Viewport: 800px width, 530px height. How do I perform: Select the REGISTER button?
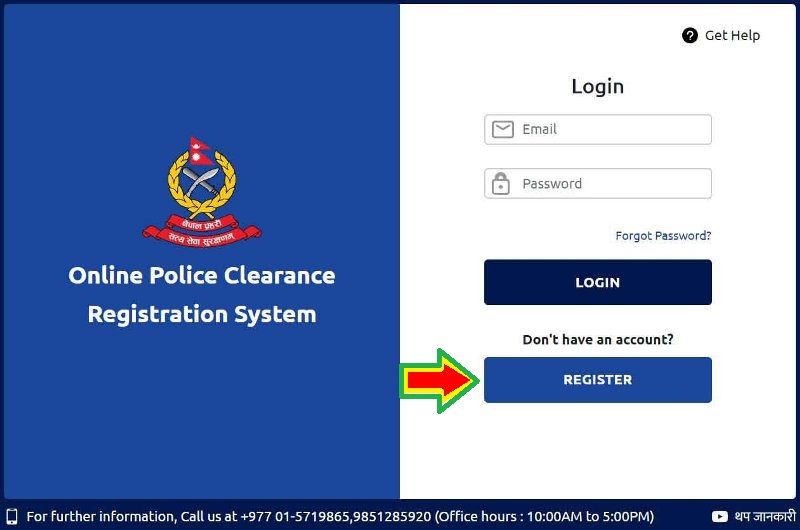pos(597,380)
